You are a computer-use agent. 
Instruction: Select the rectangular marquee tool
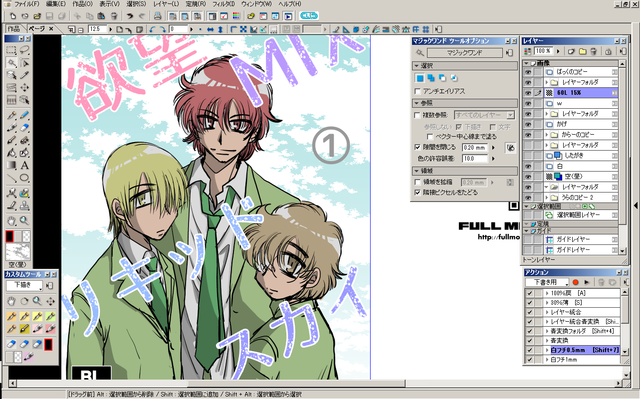pyautogui.click(x=11, y=51)
